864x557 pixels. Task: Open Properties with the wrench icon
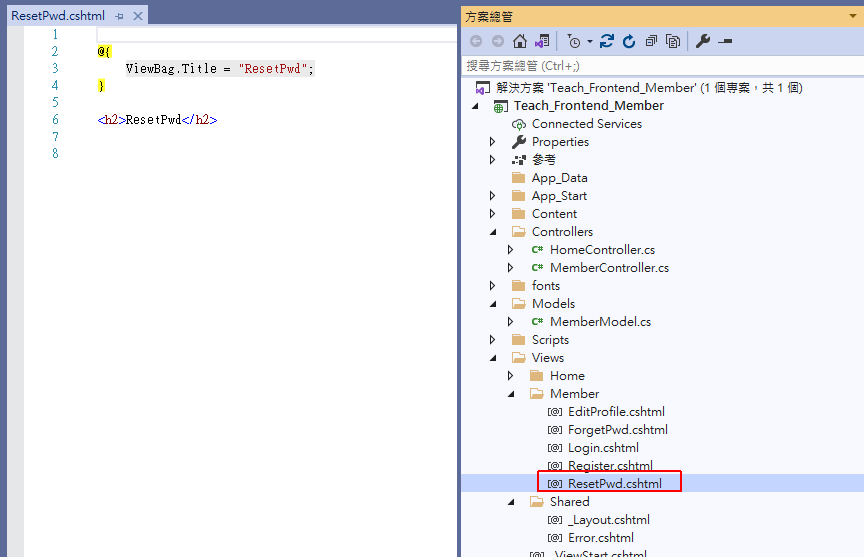[702, 41]
